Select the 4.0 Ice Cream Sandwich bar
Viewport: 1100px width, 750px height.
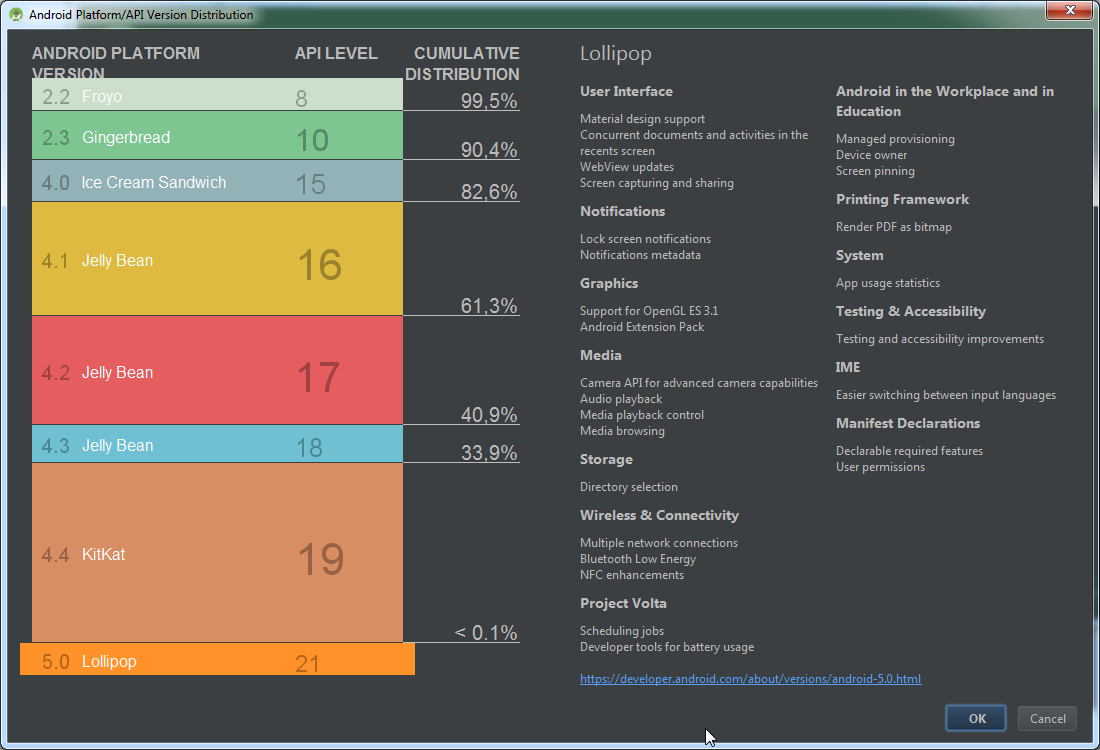point(217,181)
